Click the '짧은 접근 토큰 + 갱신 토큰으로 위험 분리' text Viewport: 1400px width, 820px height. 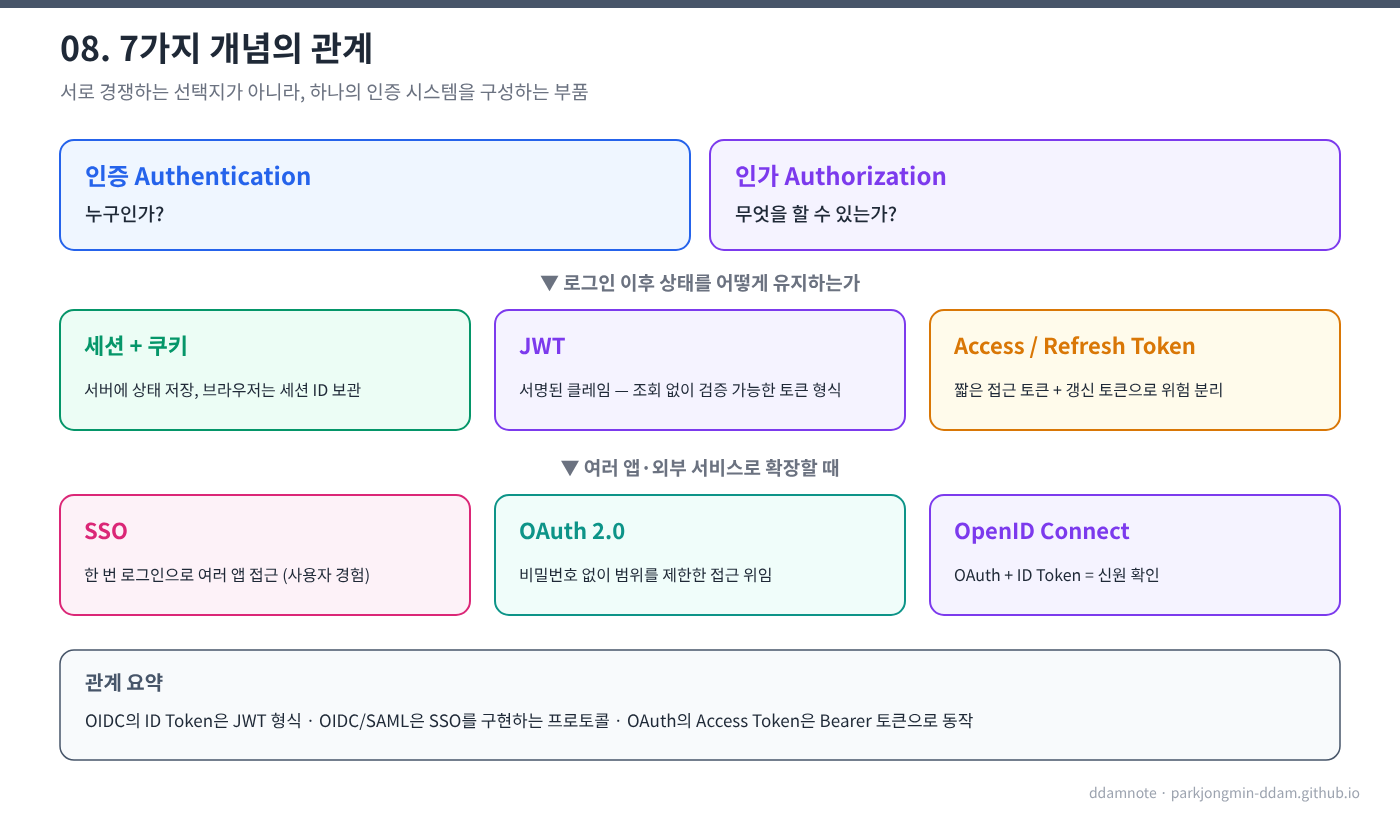click(x=1088, y=390)
